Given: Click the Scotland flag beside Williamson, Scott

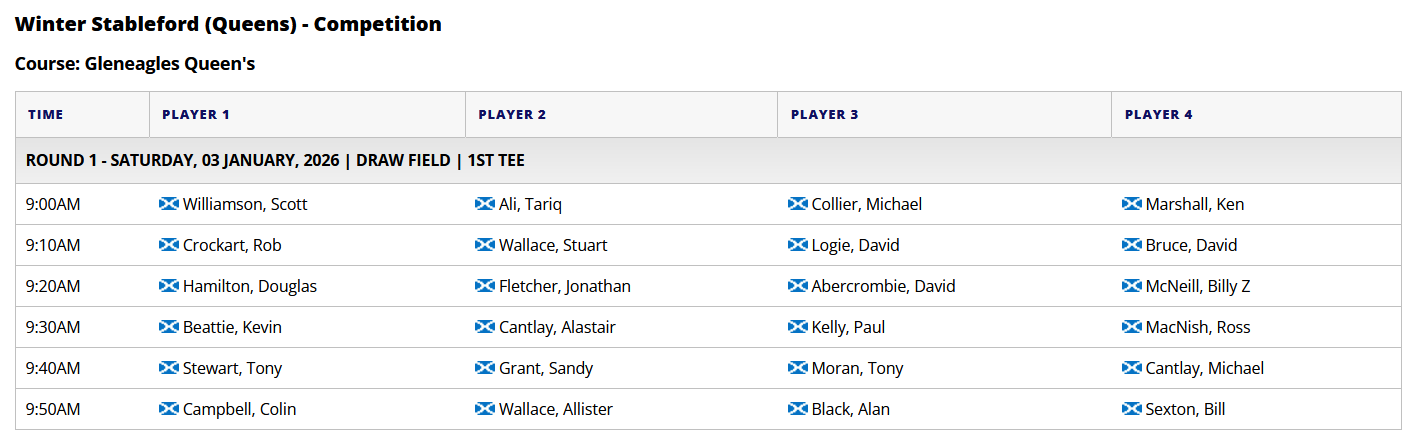Looking at the screenshot, I should coord(169,204).
